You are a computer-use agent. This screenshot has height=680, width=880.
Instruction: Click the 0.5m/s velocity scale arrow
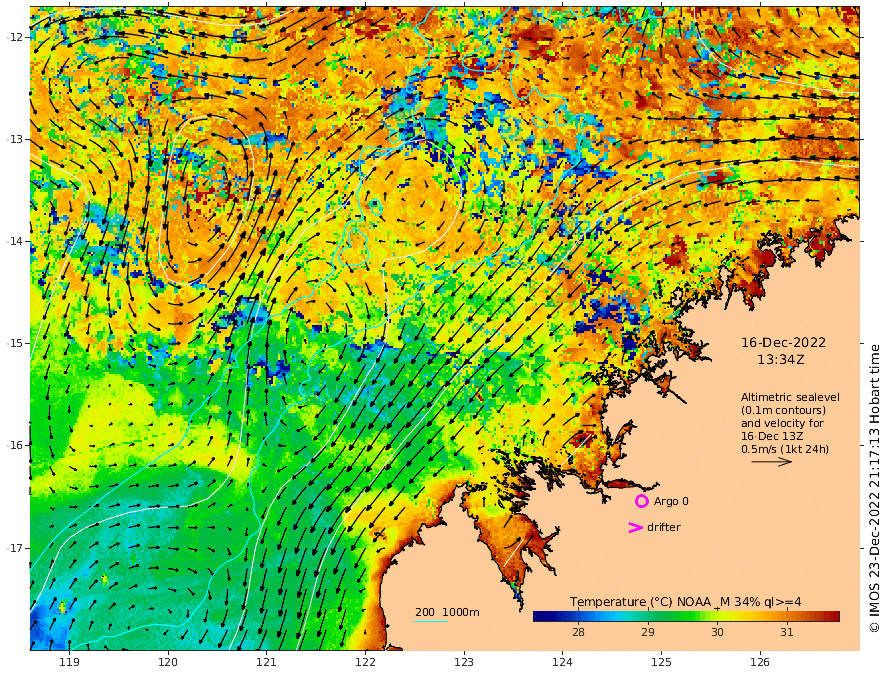click(772, 462)
